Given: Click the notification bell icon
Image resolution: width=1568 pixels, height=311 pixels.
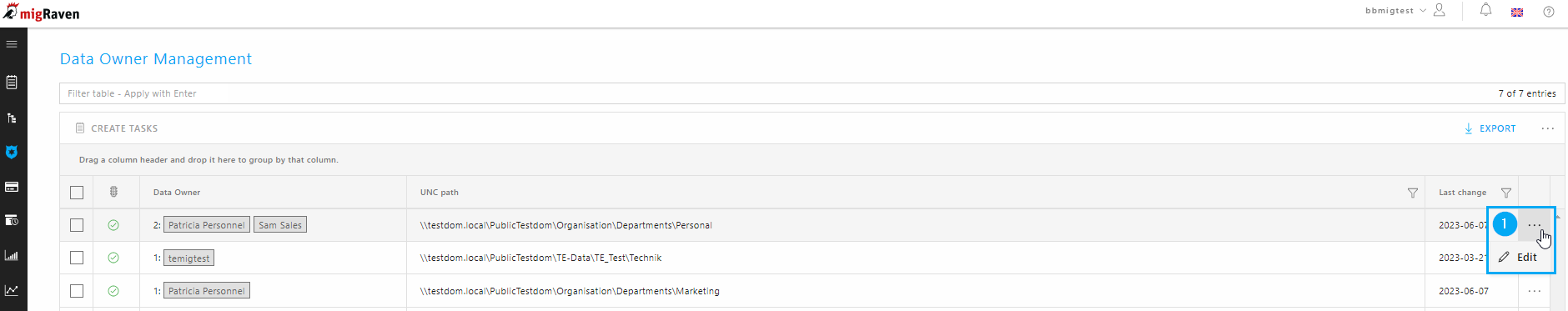Looking at the screenshot, I should (1485, 11).
